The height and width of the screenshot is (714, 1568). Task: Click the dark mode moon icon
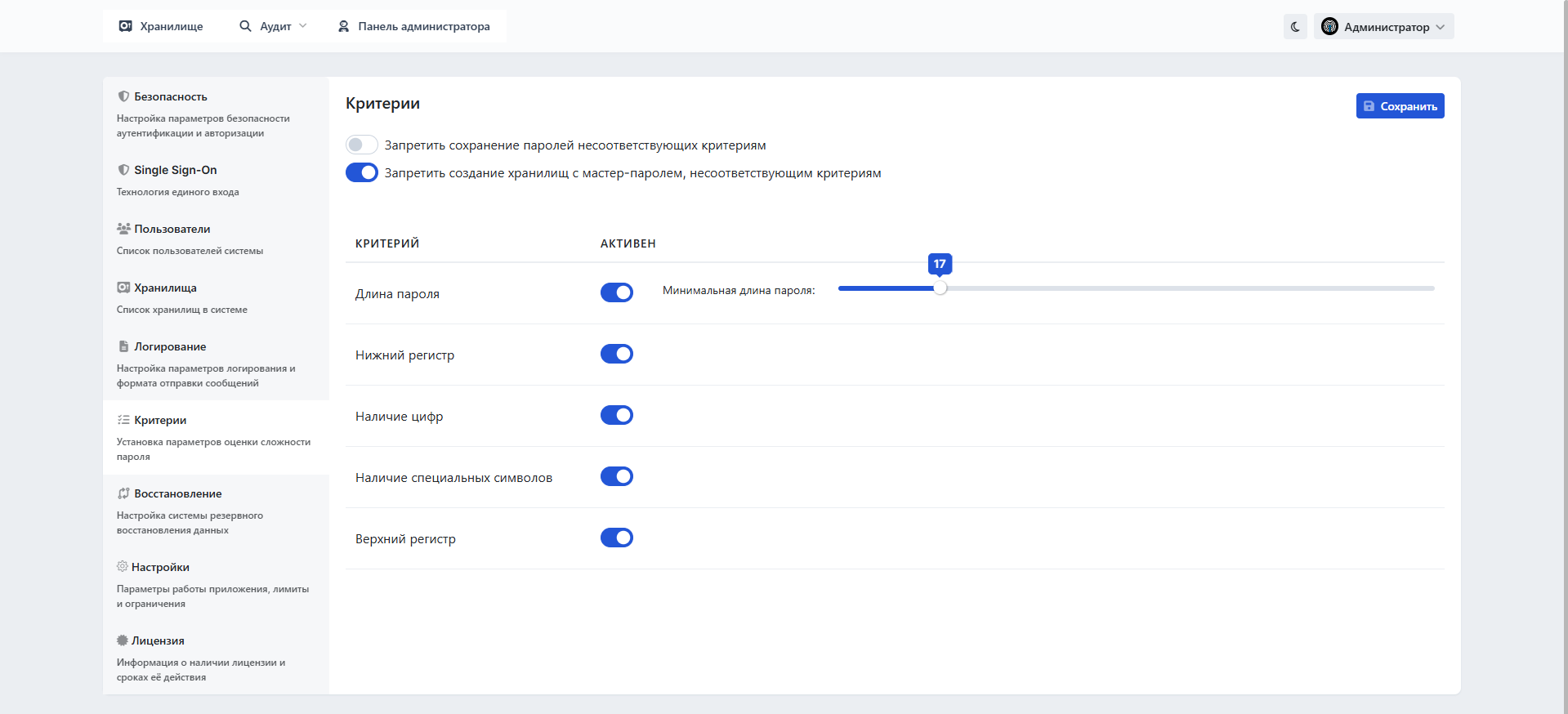click(1295, 27)
